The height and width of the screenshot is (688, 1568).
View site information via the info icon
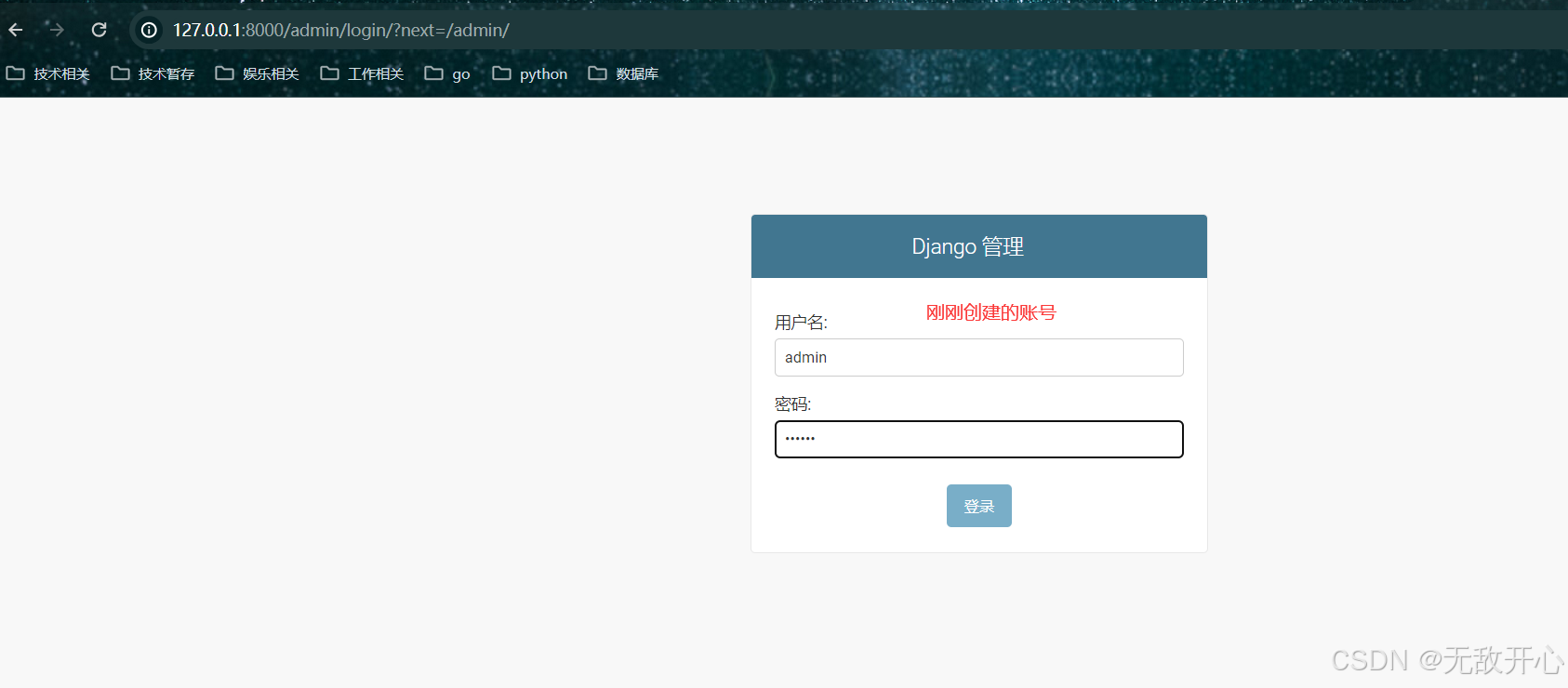point(149,30)
